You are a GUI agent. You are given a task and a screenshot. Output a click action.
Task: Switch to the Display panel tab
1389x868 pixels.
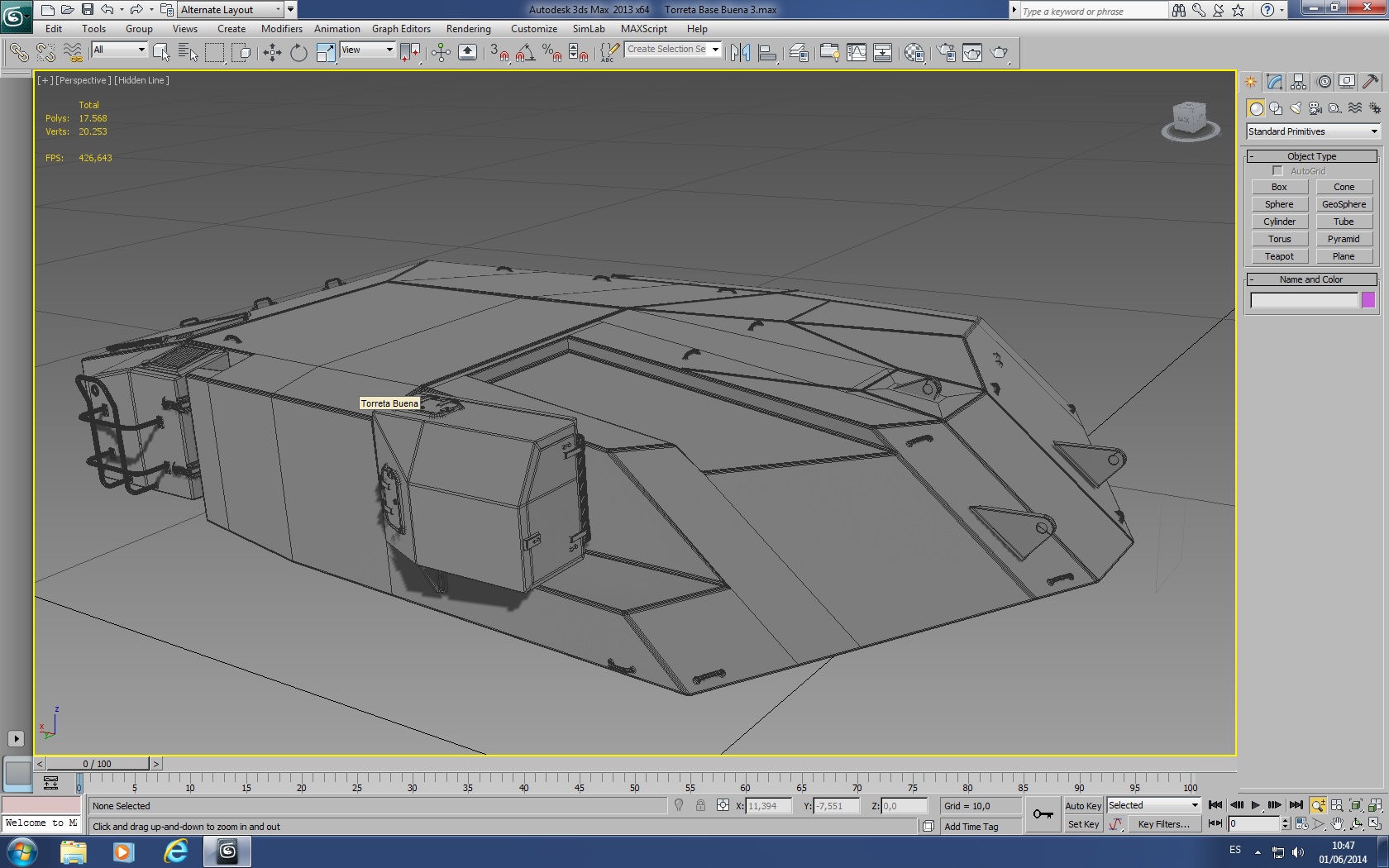(x=1347, y=82)
